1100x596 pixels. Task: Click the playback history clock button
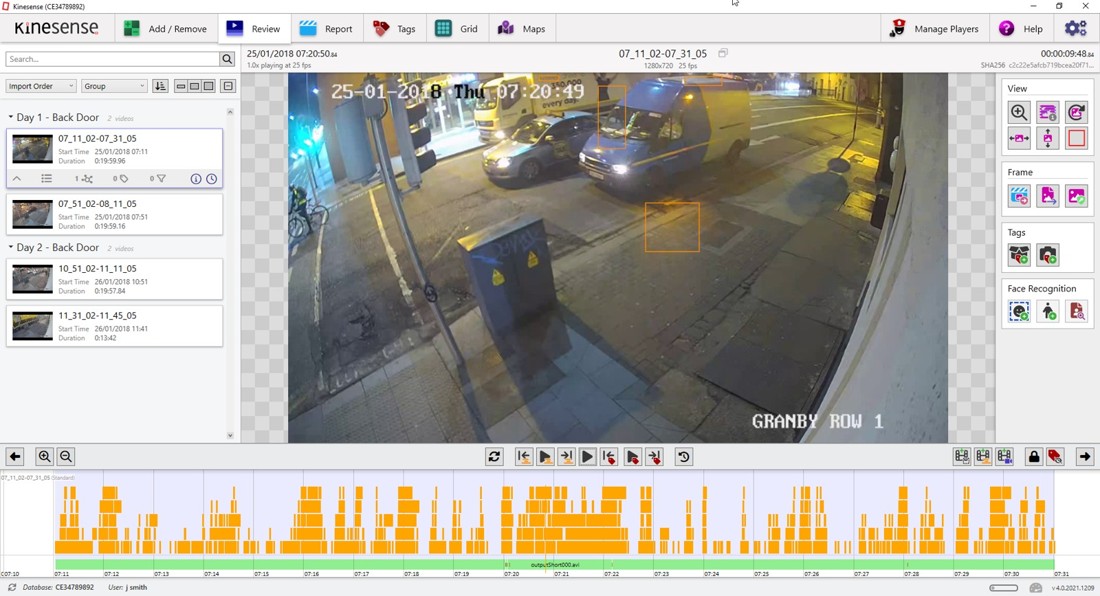pyautogui.click(x=683, y=456)
